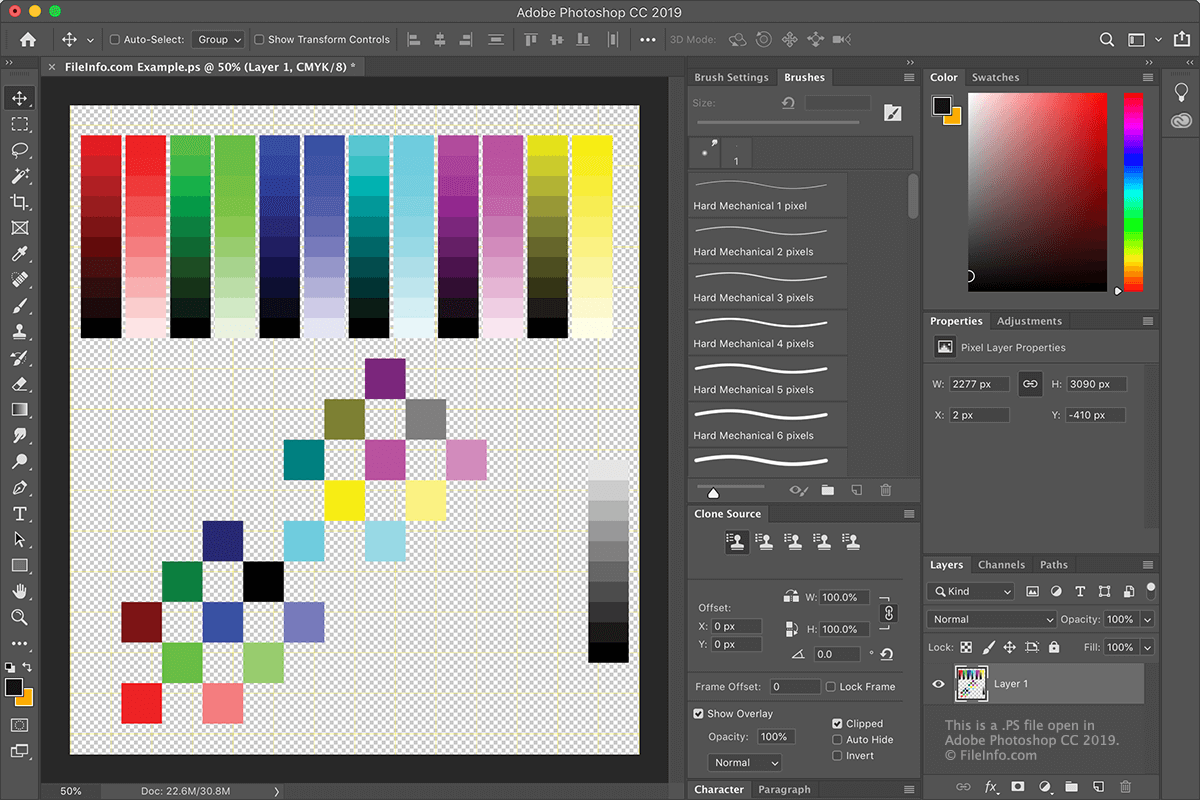
Task: Select the Zoom tool
Action: 20,618
